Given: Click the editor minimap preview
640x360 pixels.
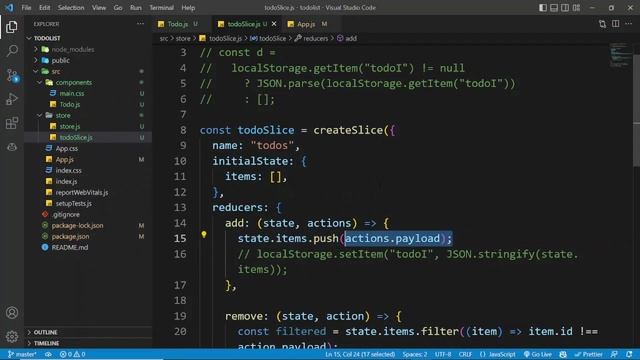Looking at the screenshot, I should tap(620, 55).
